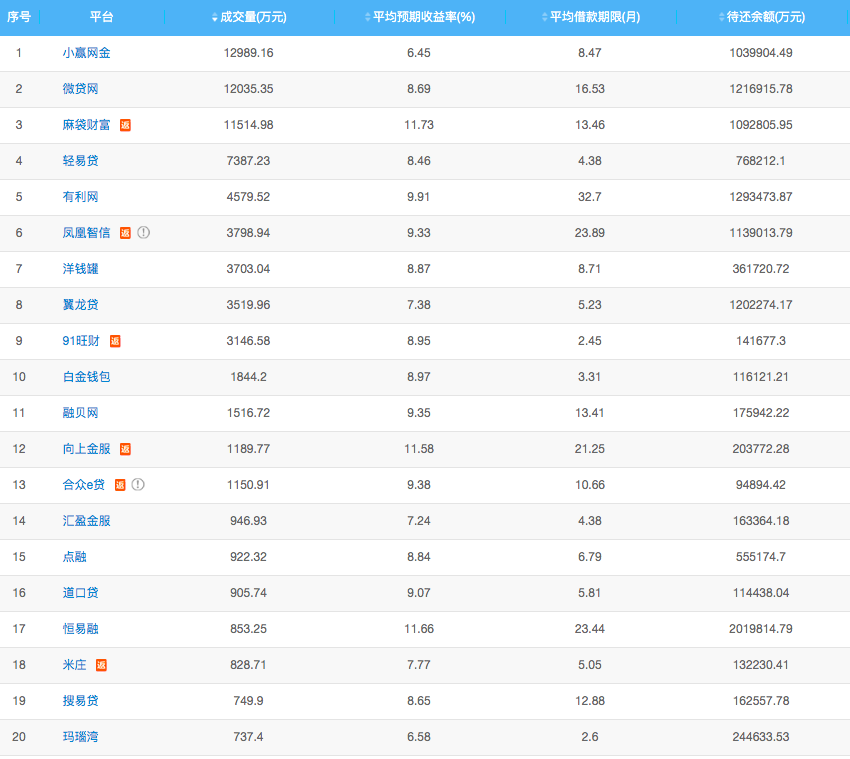Click the 返 badge next to 麻袋财富

pos(125,125)
